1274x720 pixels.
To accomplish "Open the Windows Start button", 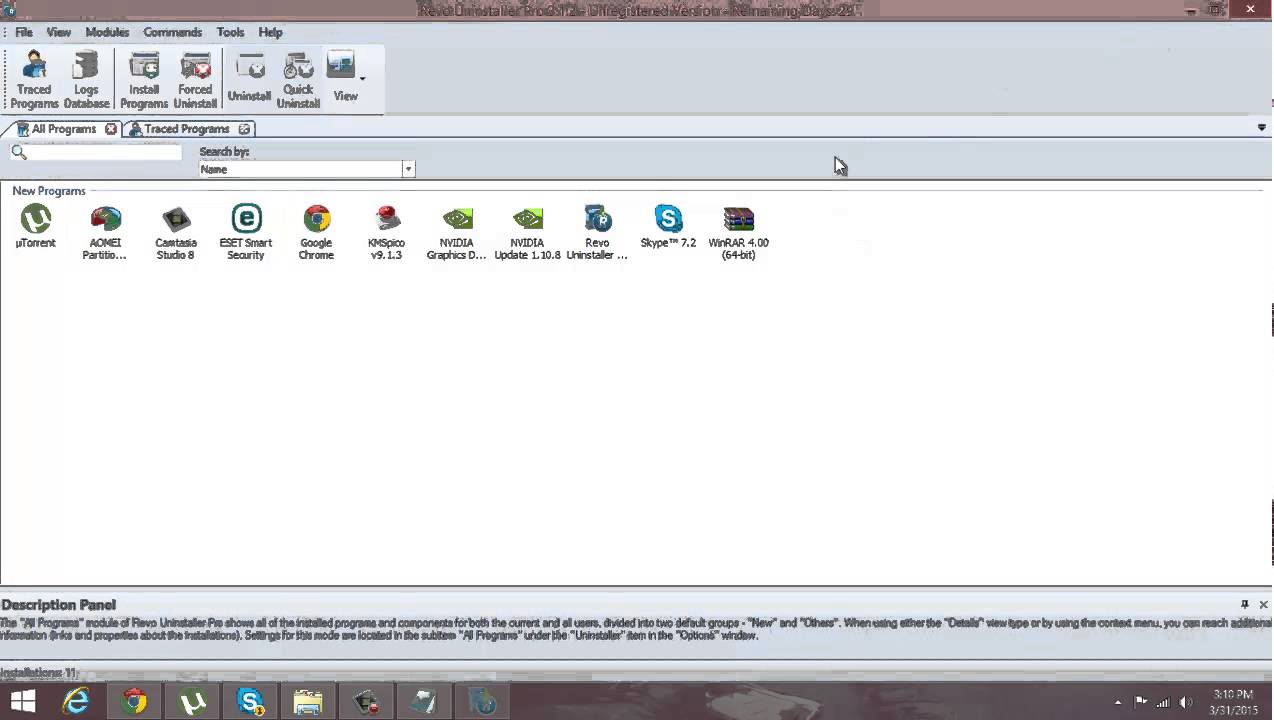I will [x=23, y=702].
